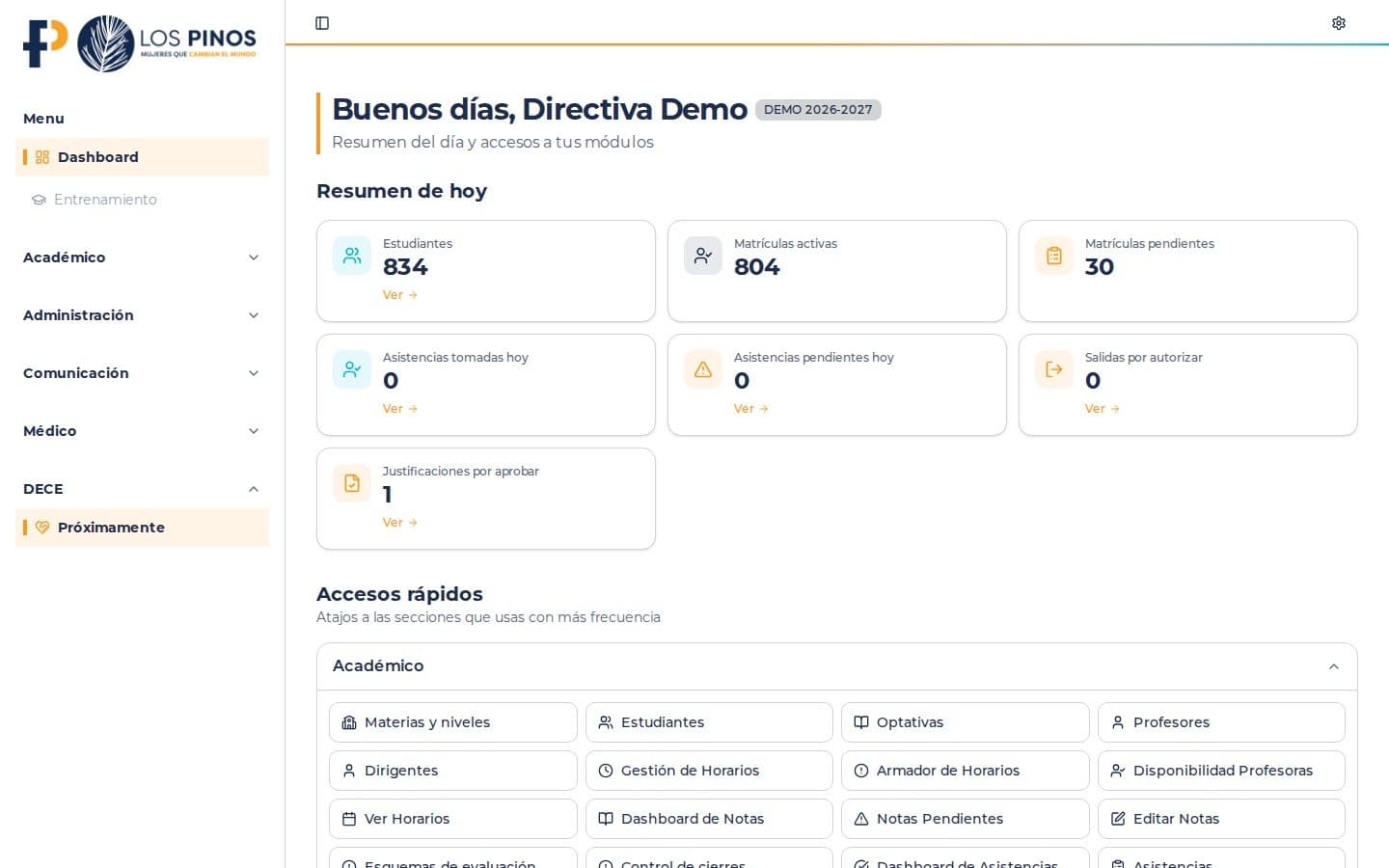Follow the Ver link under Asistencias pendientes hoy
The height and width of the screenshot is (868, 1389).
click(x=751, y=409)
